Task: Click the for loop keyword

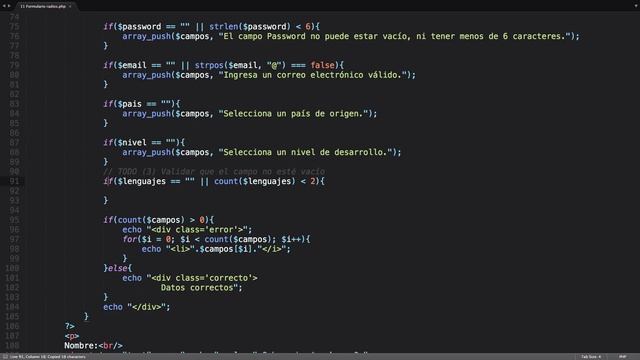Action: coord(129,239)
